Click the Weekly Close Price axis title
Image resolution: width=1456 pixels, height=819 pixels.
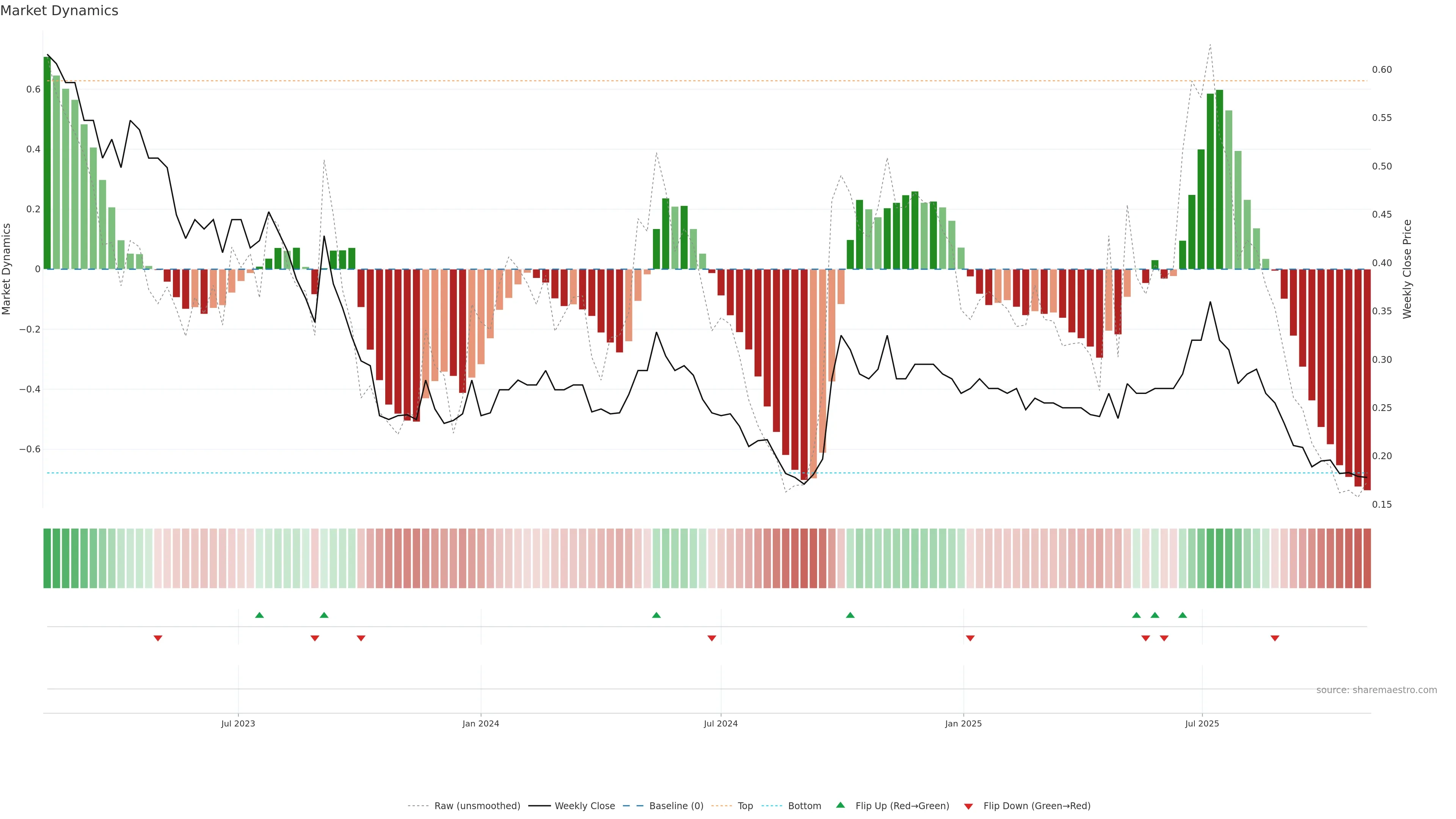click(1407, 269)
